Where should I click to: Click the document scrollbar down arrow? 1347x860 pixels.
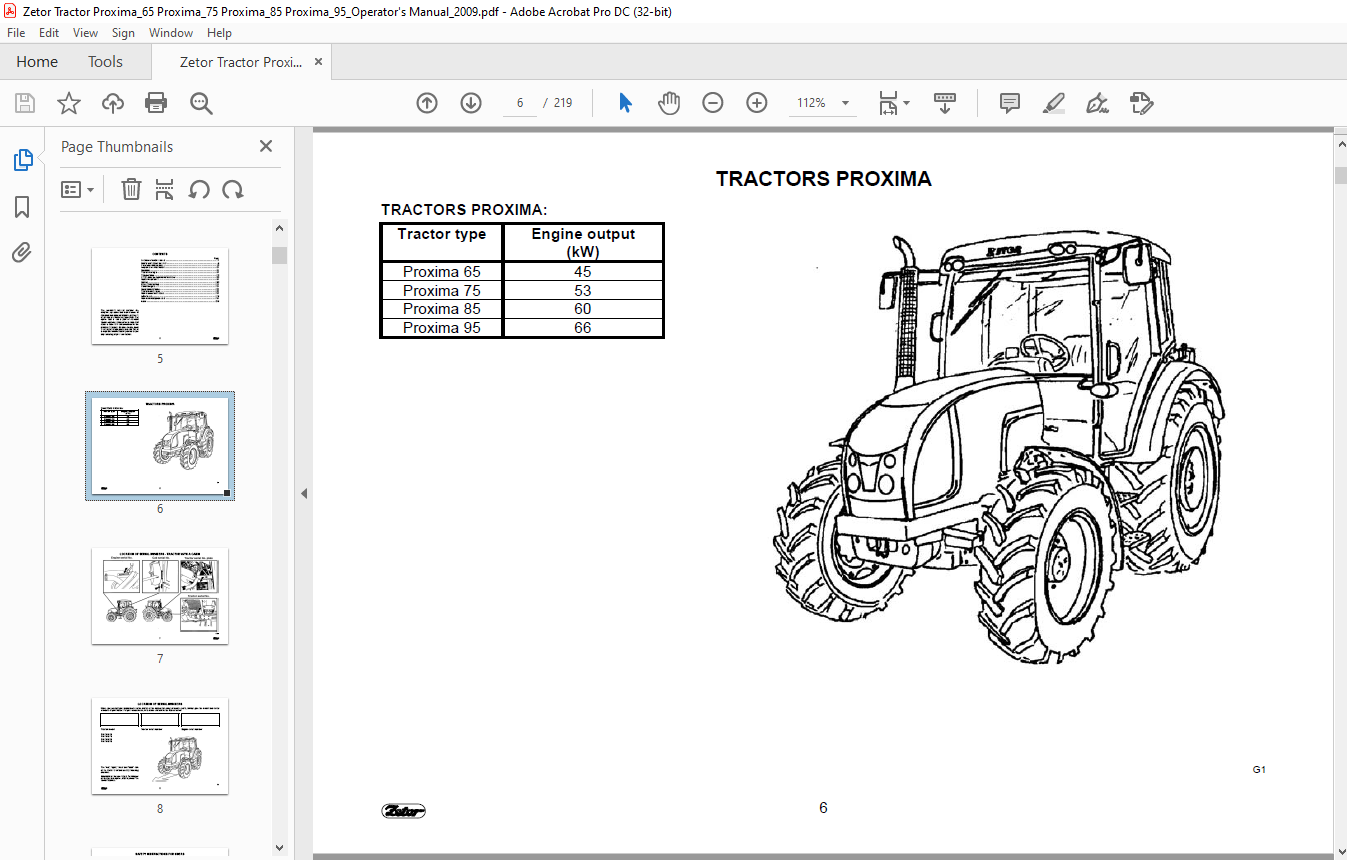(1340, 850)
